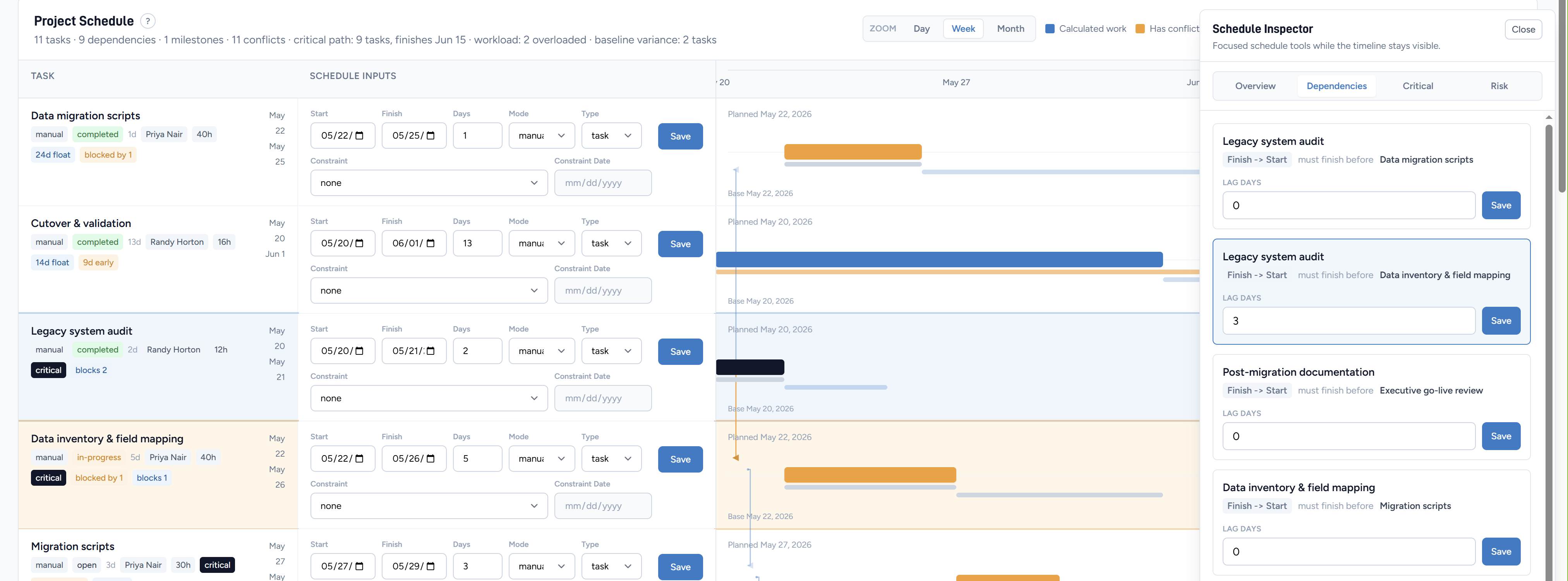Click the 'blocked by 1' tag on Data migration scripts

click(108, 155)
